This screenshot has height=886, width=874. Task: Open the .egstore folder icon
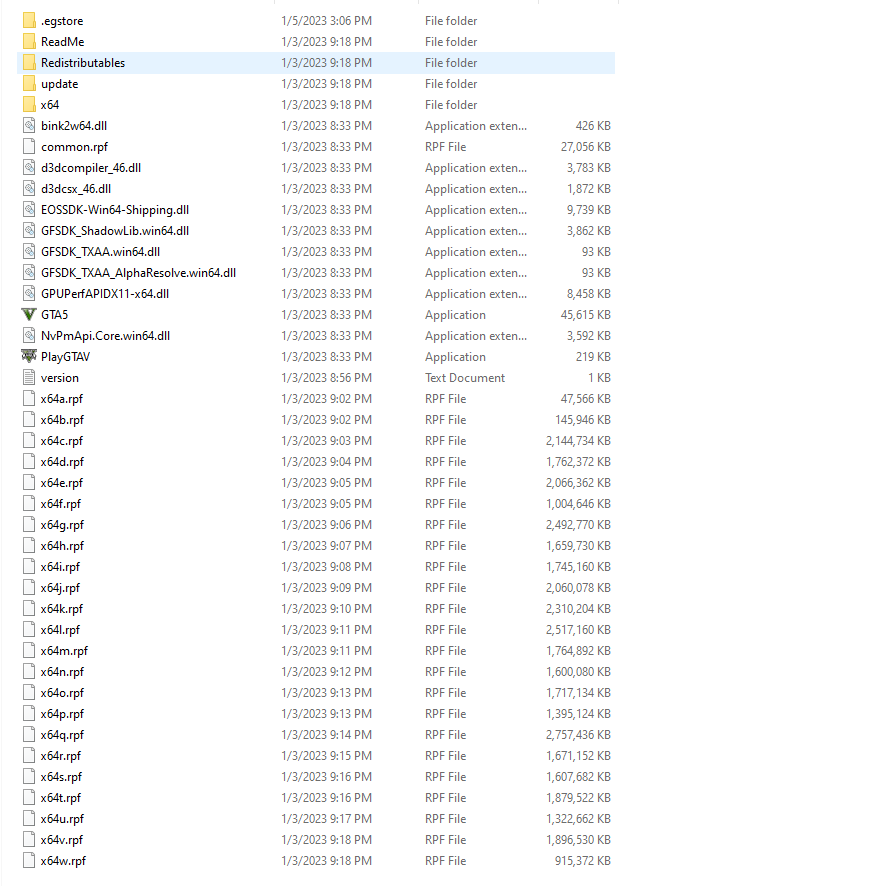tap(28, 20)
